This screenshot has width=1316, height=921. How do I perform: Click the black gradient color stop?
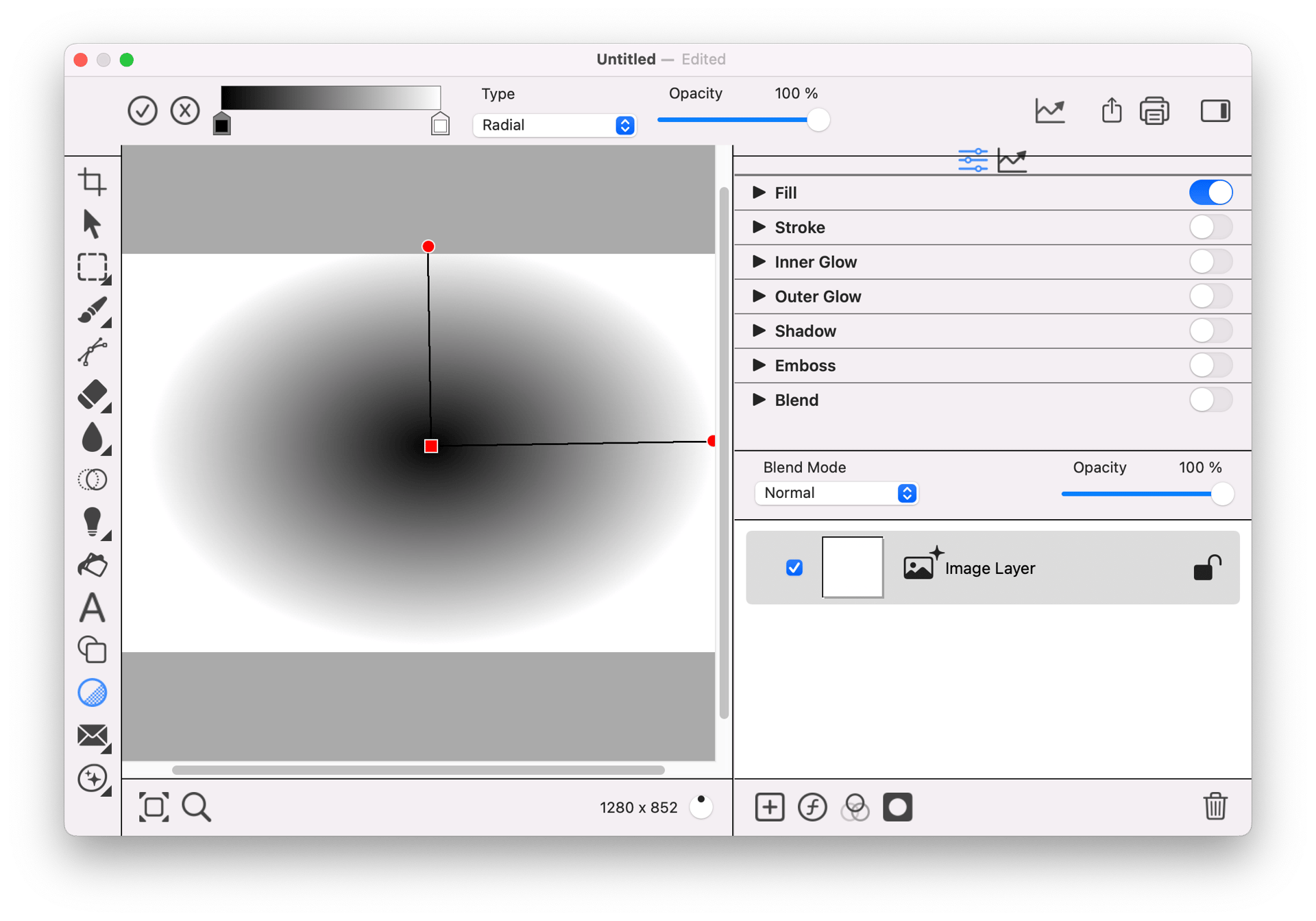(221, 125)
